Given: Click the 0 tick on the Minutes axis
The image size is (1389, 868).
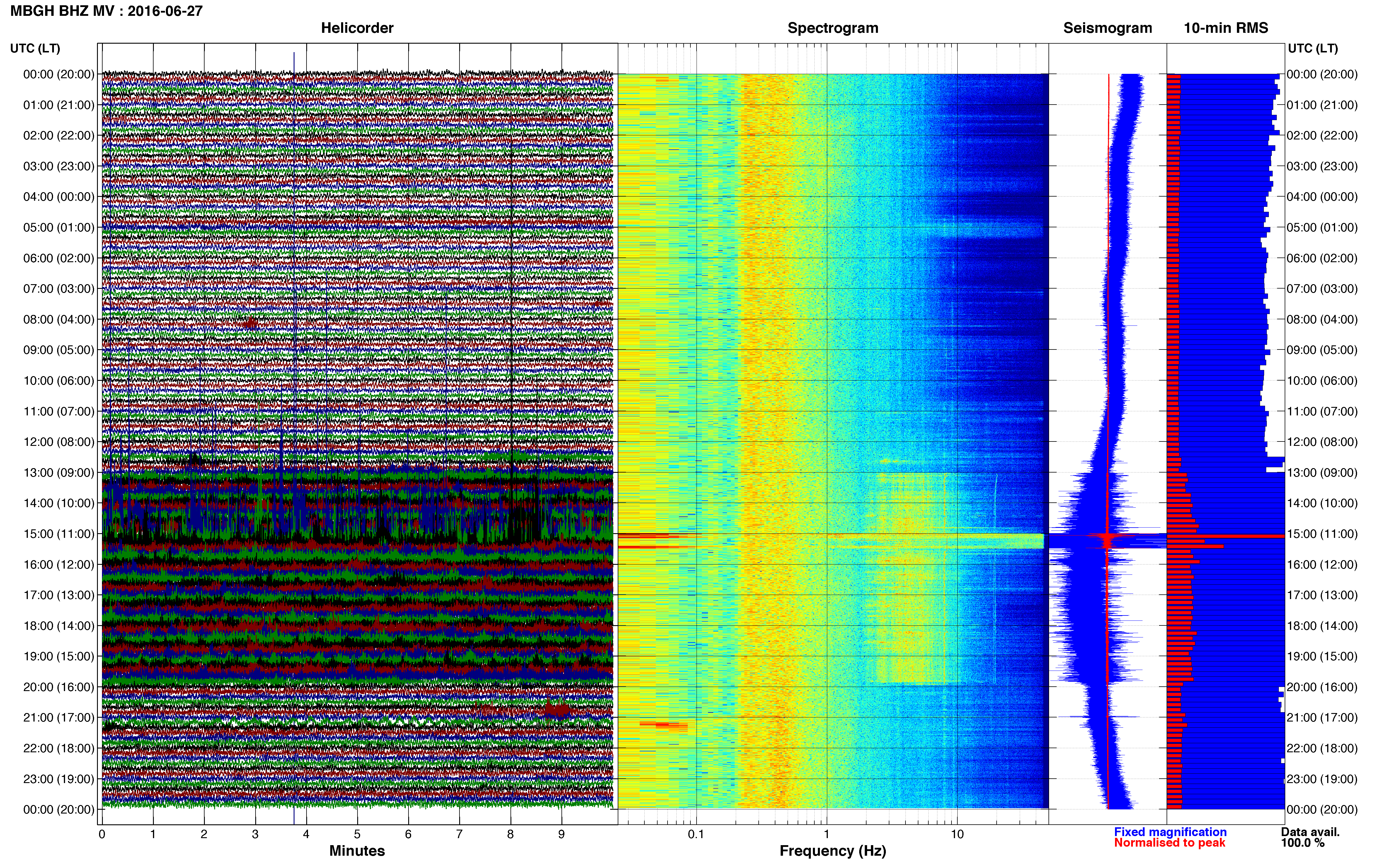Looking at the screenshot, I should click(102, 834).
